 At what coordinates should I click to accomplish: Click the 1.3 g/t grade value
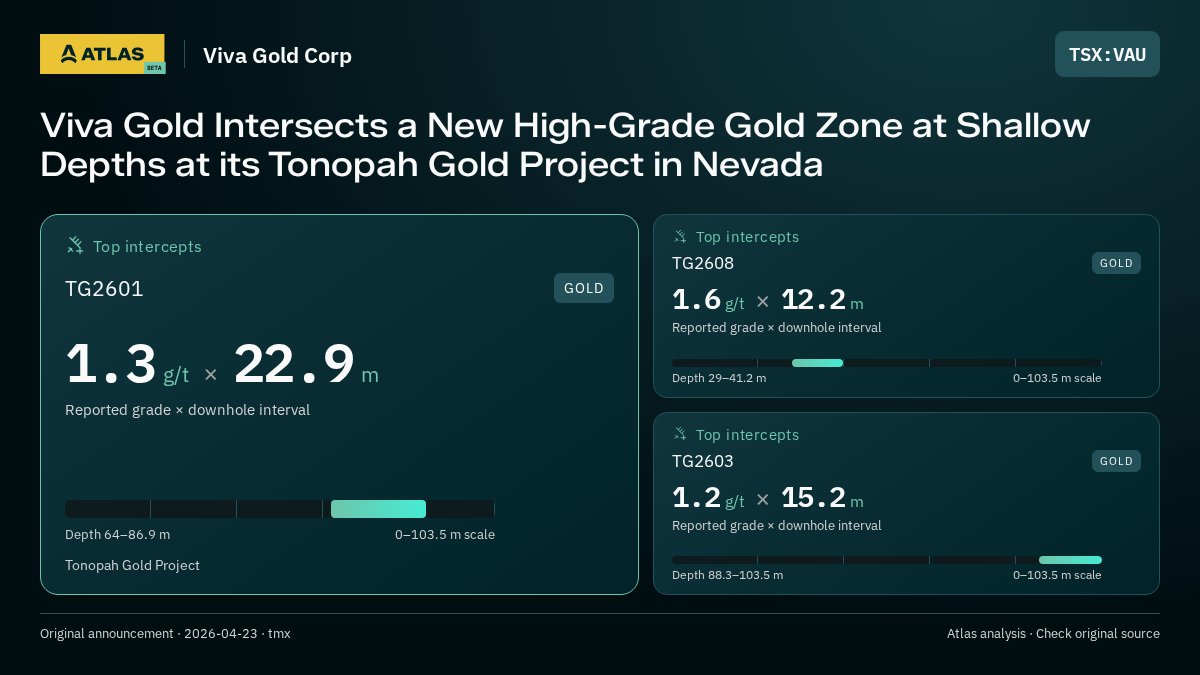pyautogui.click(x=127, y=364)
